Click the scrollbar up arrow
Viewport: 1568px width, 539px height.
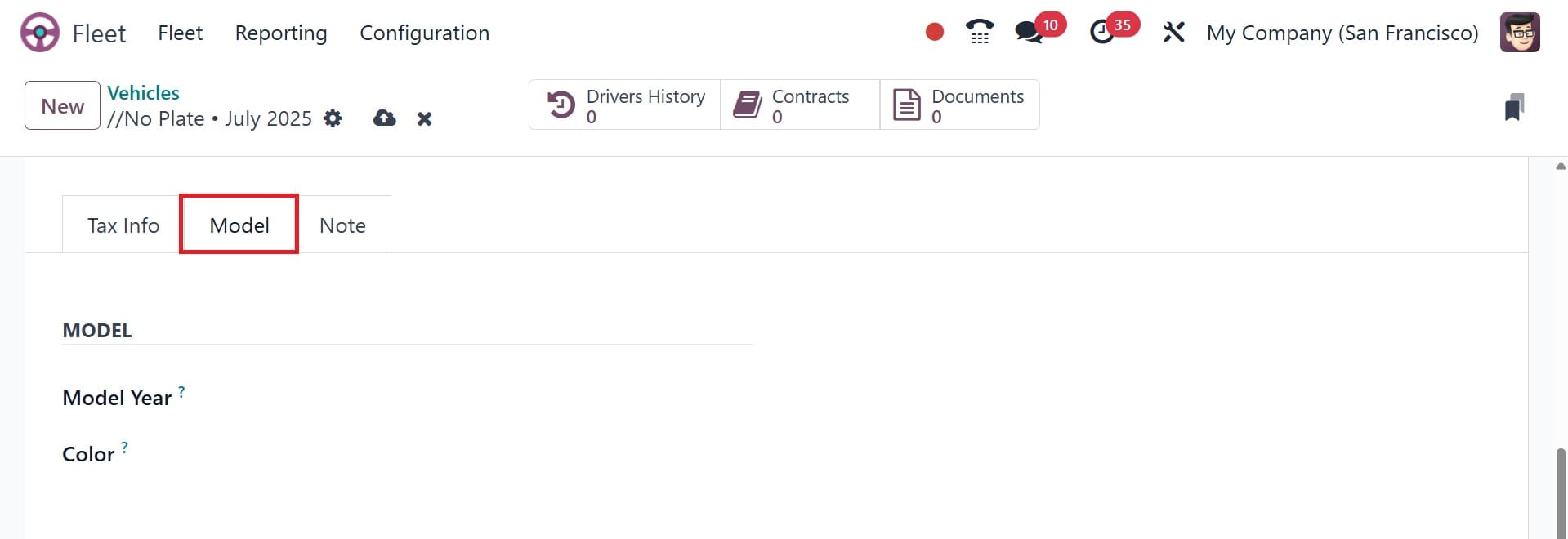(x=1561, y=166)
